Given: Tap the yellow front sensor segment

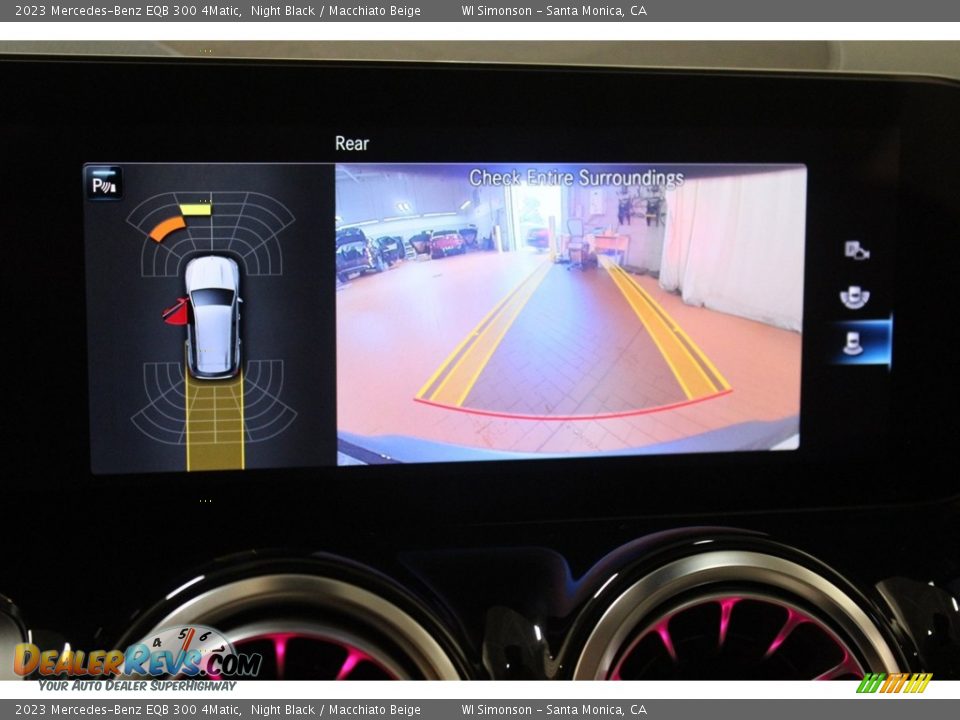Looking at the screenshot, I should [195, 209].
